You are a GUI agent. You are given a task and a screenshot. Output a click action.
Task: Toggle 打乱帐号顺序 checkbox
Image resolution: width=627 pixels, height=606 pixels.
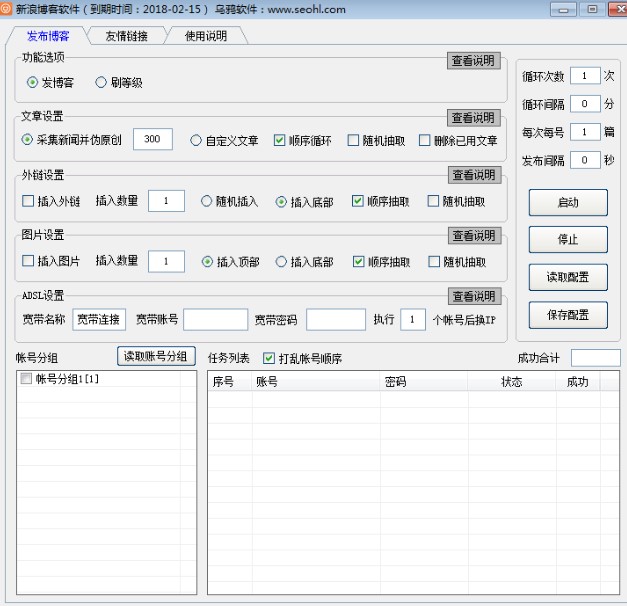[268, 358]
